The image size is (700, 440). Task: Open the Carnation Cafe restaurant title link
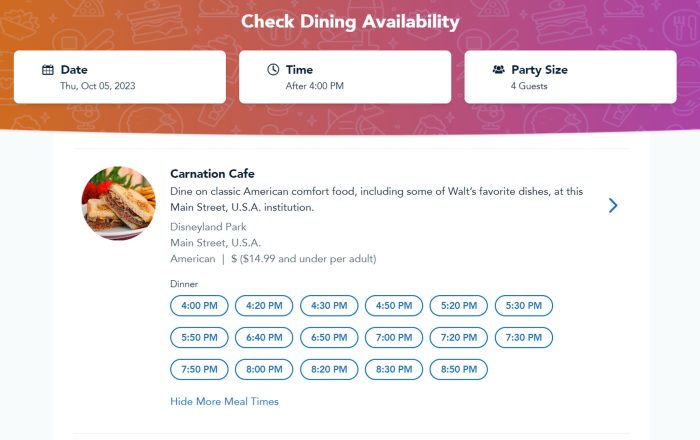212,174
